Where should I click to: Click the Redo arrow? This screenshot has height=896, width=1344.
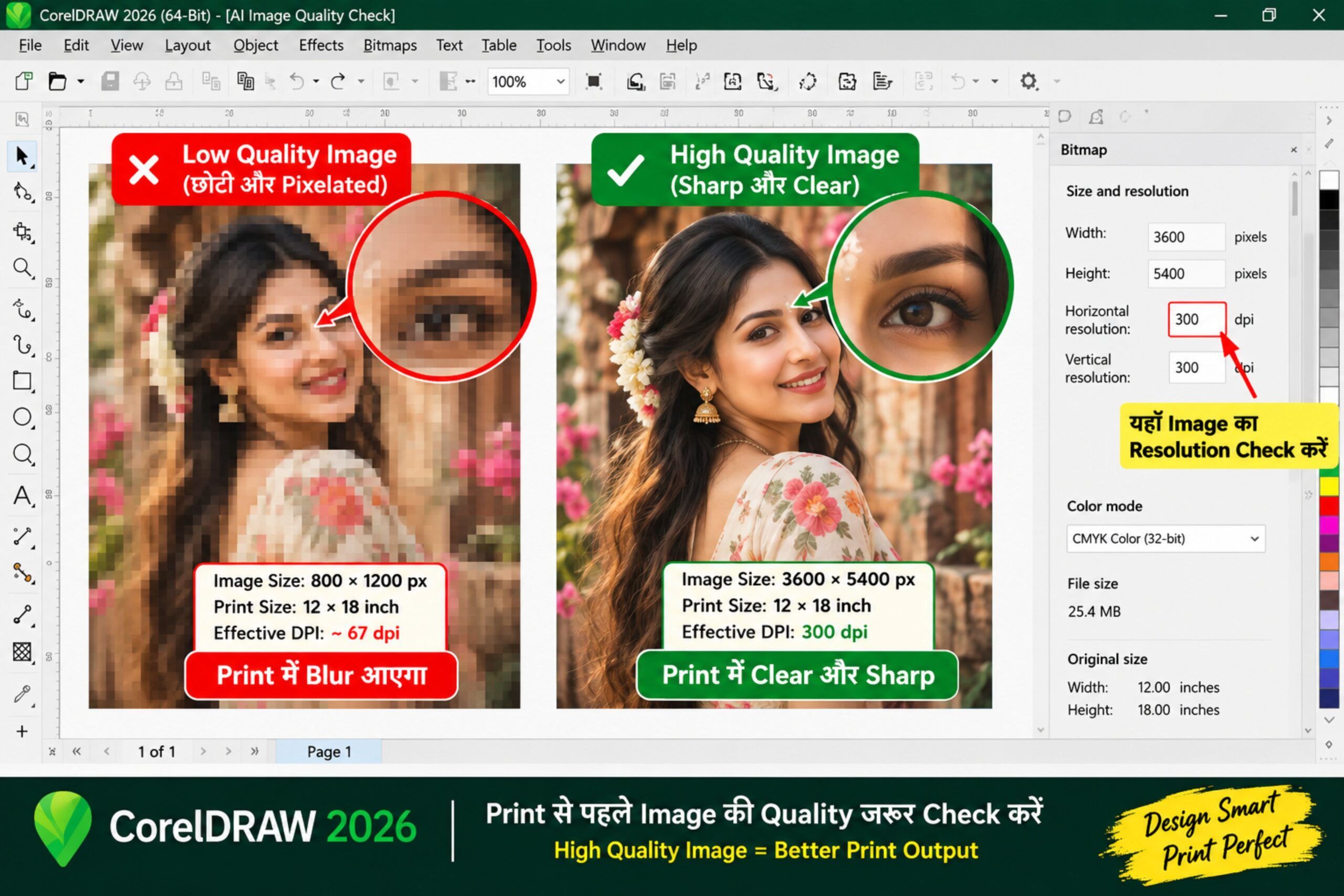point(338,81)
